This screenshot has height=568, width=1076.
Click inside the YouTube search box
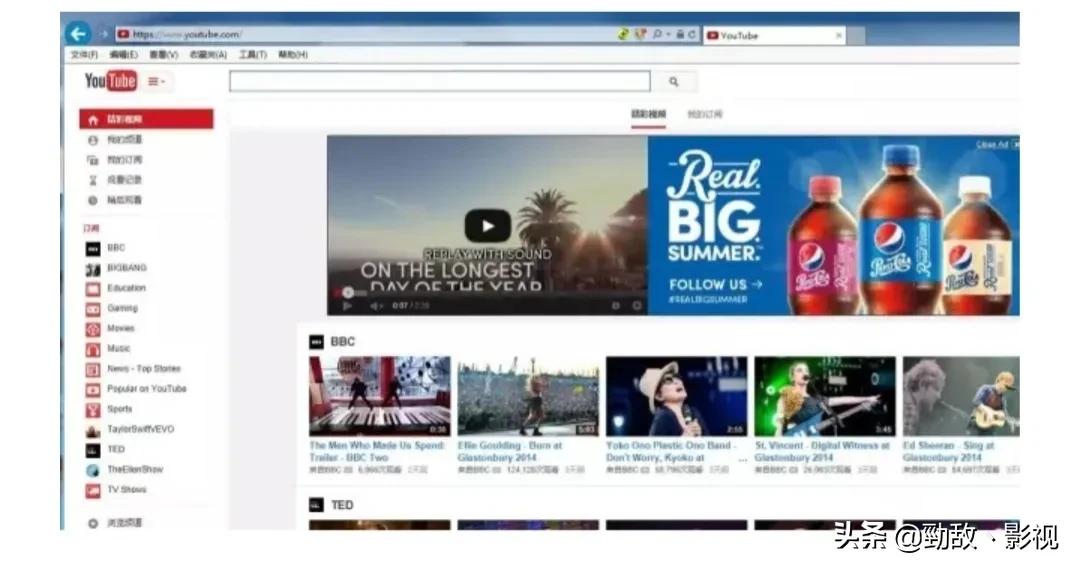(439, 82)
